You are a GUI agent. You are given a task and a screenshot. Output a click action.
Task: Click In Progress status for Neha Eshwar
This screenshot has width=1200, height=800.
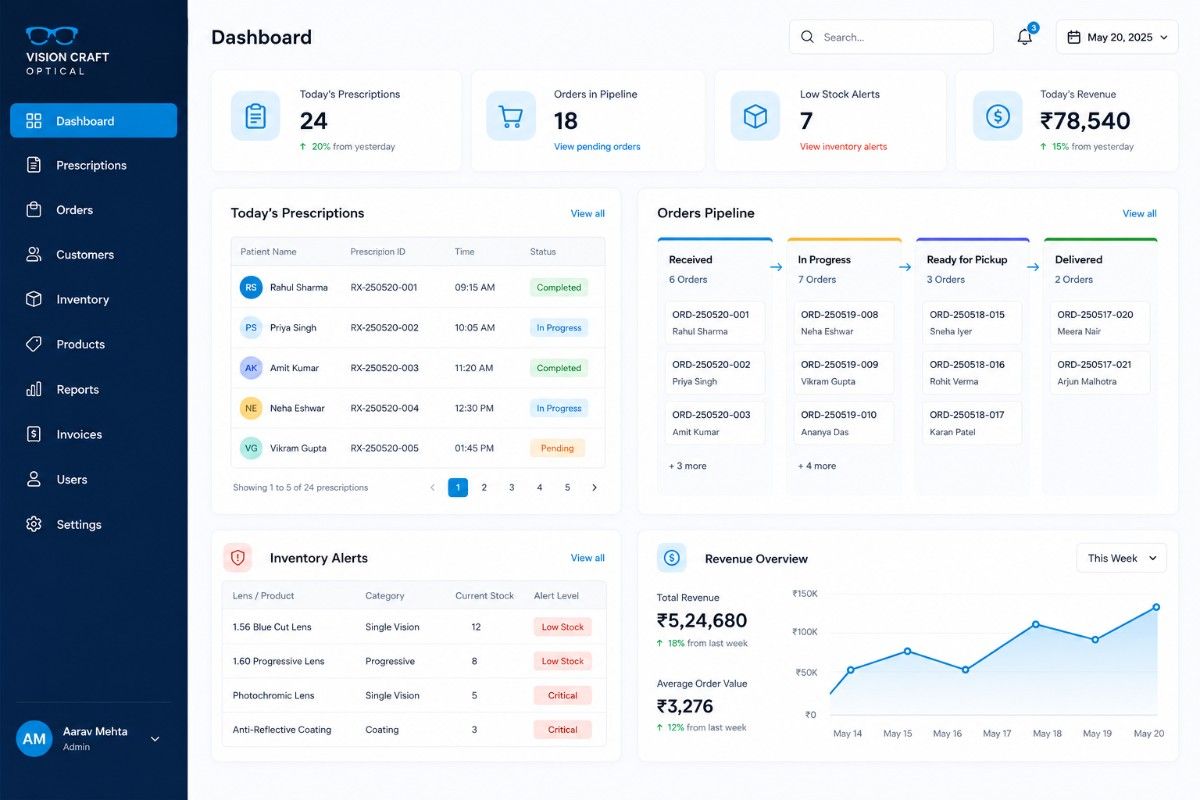558,408
